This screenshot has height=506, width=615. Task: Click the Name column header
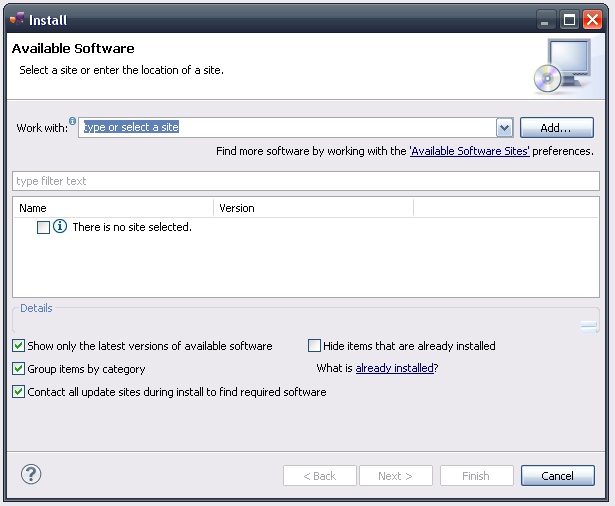pyautogui.click(x=113, y=208)
